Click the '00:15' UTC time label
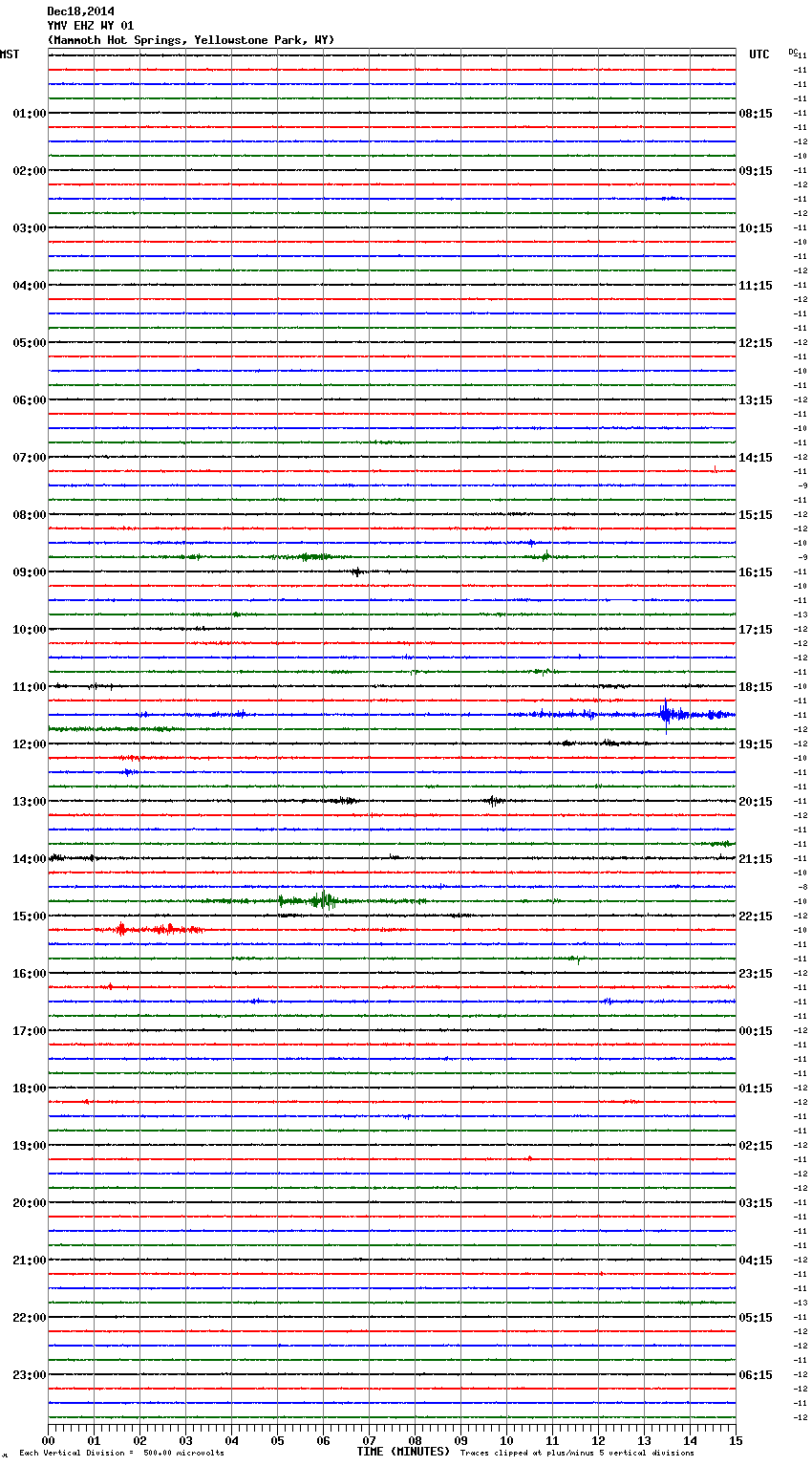The width and height of the screenshot is (812, 1466). tap(756, 1031)
